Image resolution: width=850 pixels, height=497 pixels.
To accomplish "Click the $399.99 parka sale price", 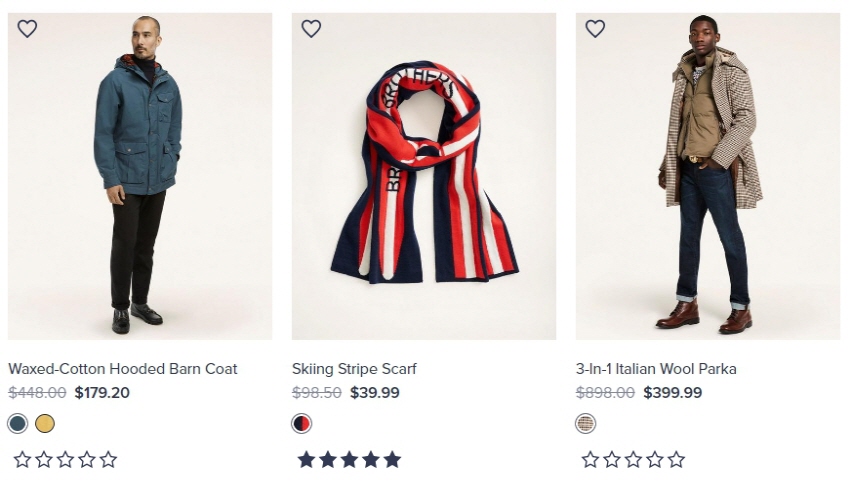I will [672, 393].
